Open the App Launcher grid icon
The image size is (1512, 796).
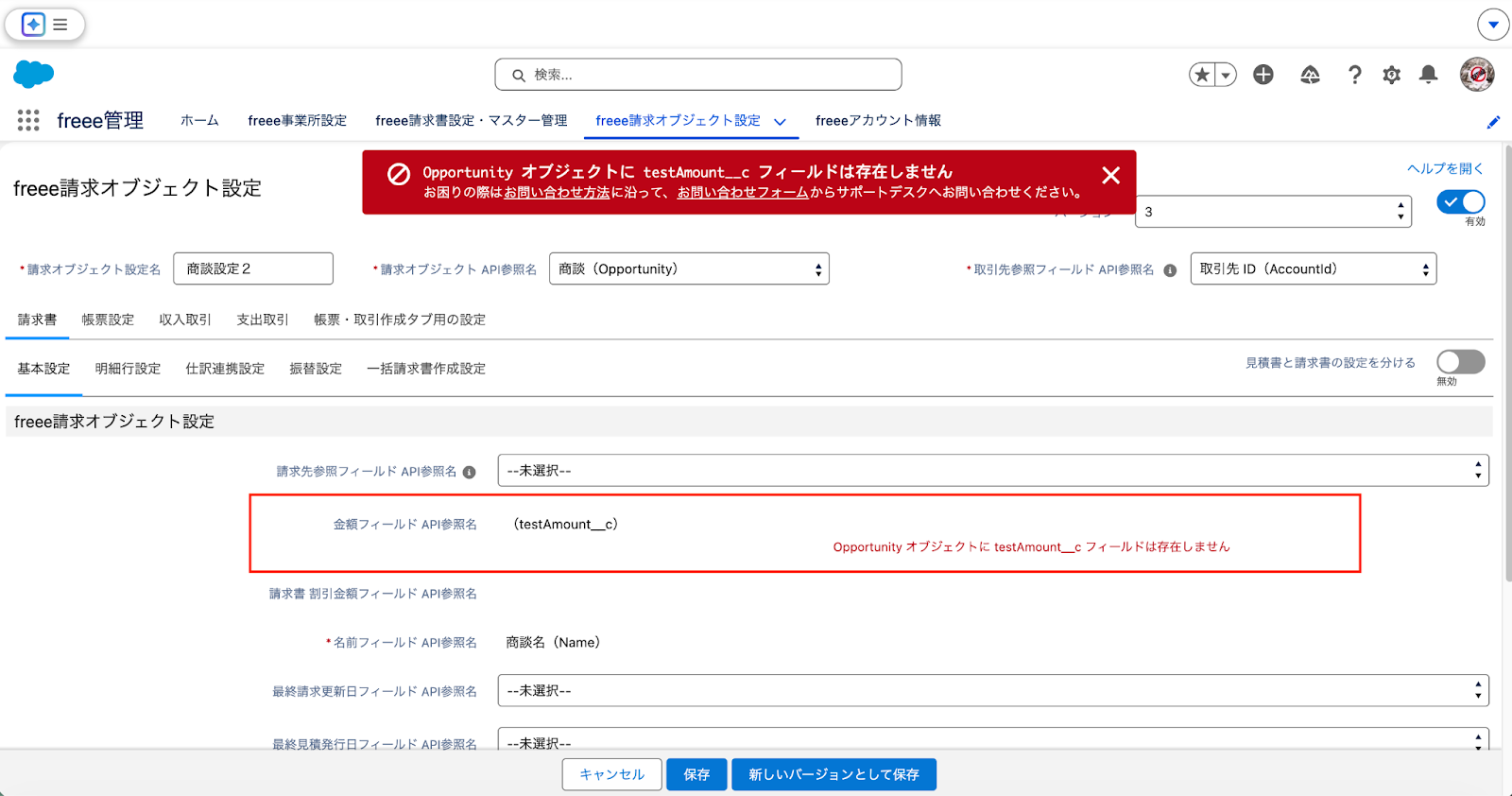pyautogui.click(x=28, y=120)
